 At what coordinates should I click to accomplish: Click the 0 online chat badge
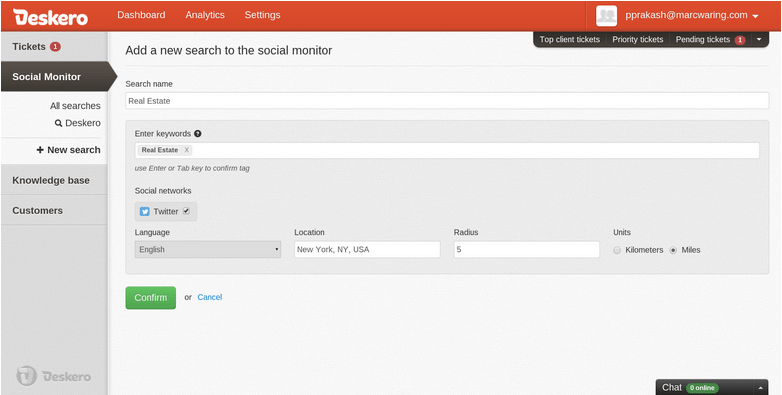click(702, 388)
